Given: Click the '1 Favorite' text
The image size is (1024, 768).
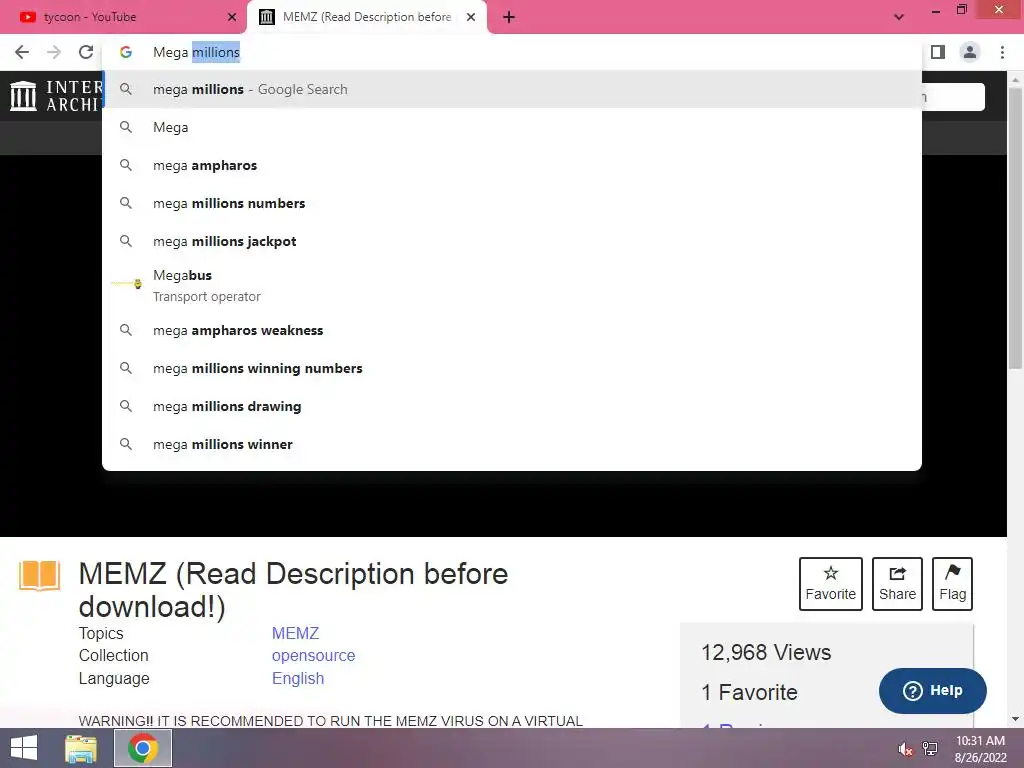Looking at the screenshot, I should [x=749, y=692].
